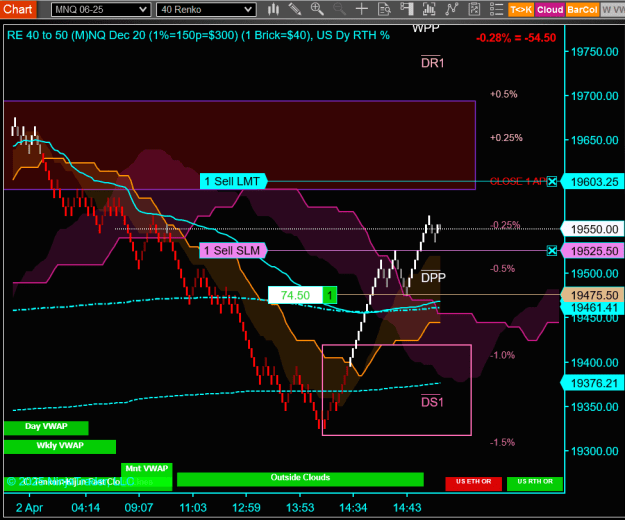625x520 pixels.
Task: Click the RE 40 to 50 chart title
Action: (x=198, y=35)
